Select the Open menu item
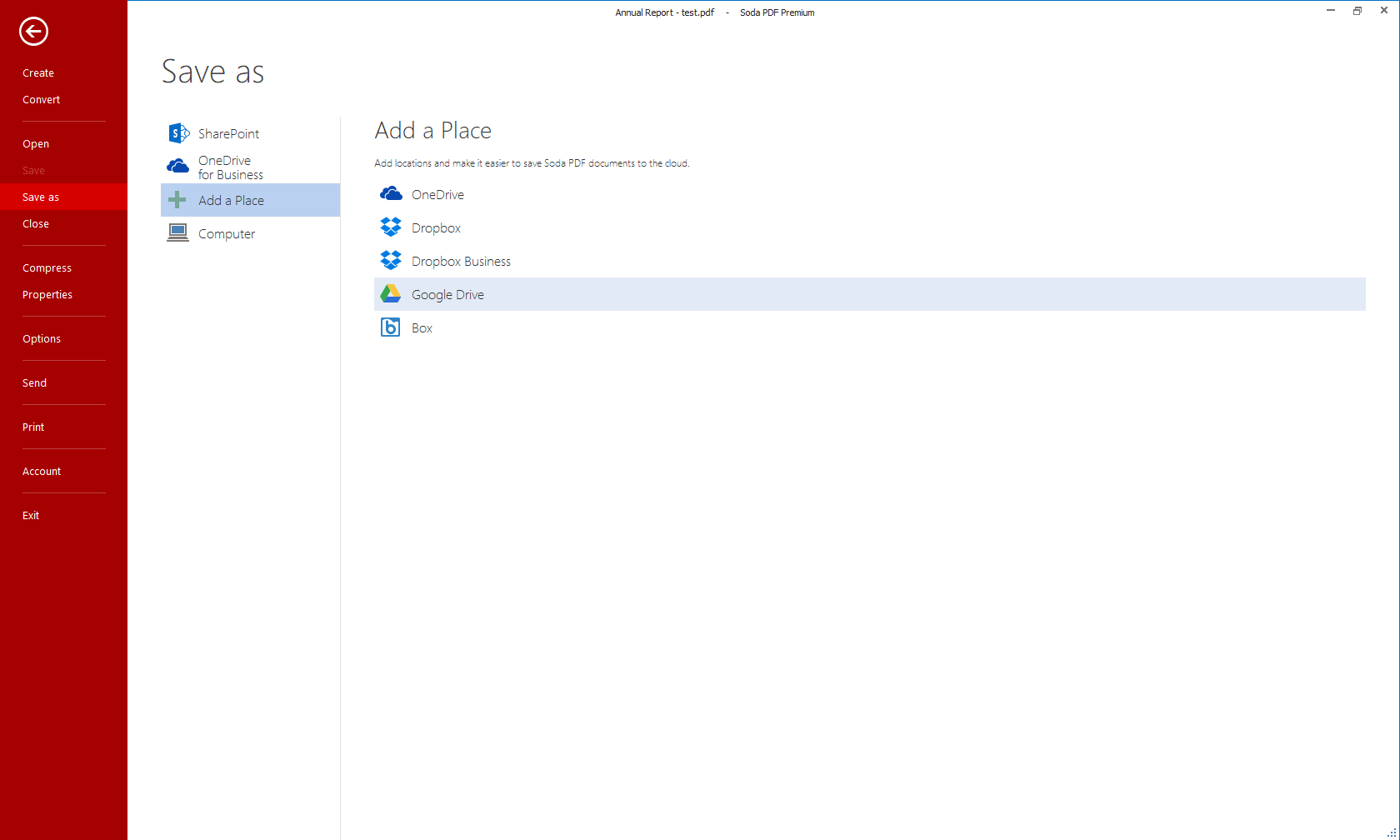1400x840 pixels. [x=36, y=143]
